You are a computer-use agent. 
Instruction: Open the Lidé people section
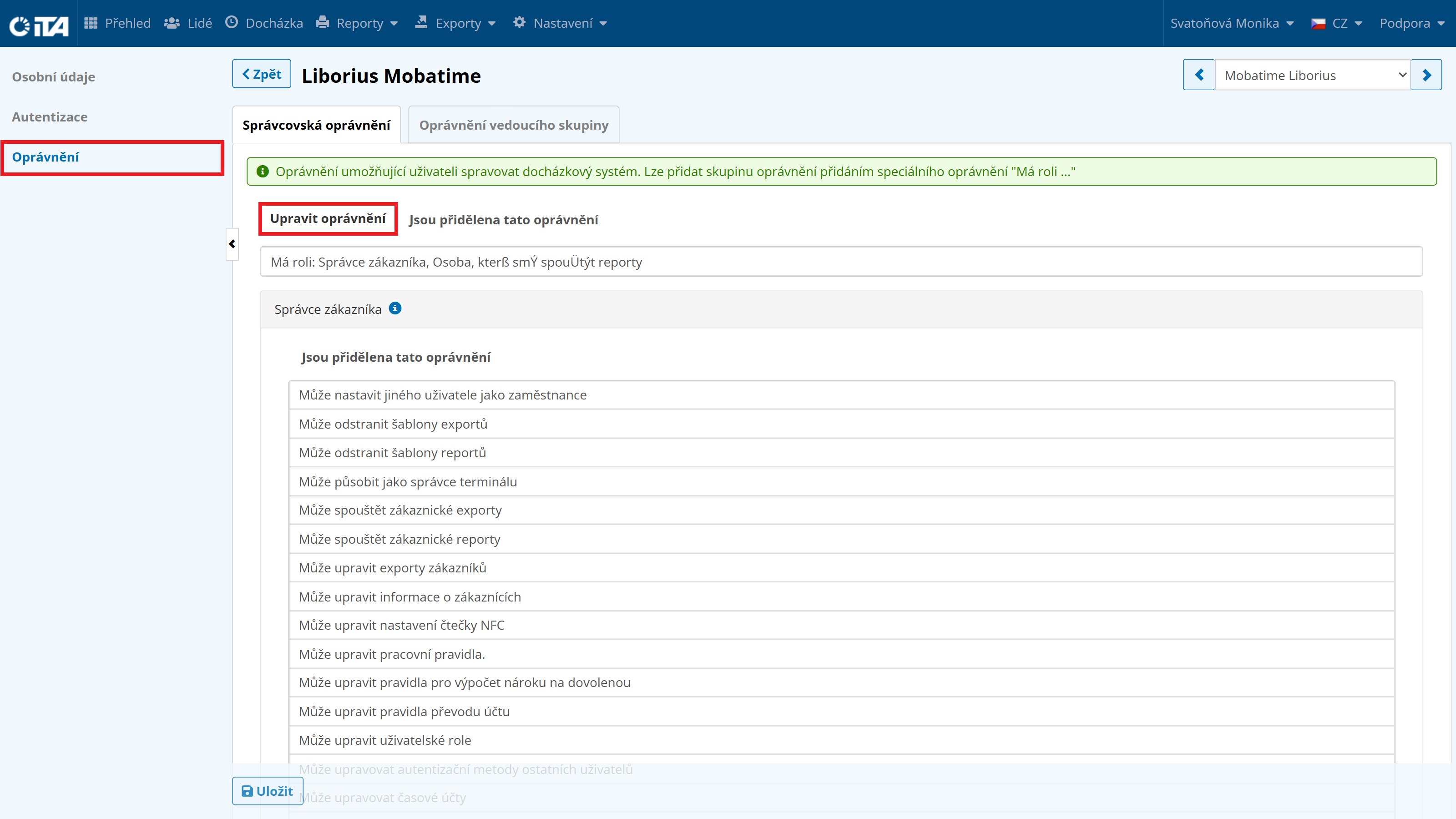coord(187,23)
